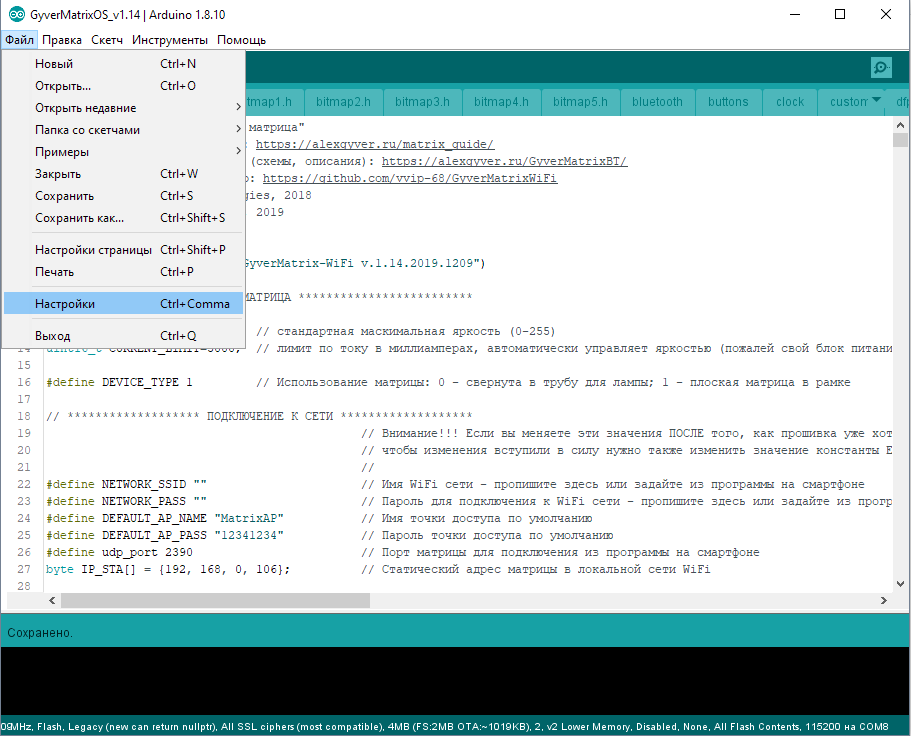Click the vertical scrollbar up arrow
Viewport: 911px width, 736px height.
pyautogui.click(x=900, y=124)
